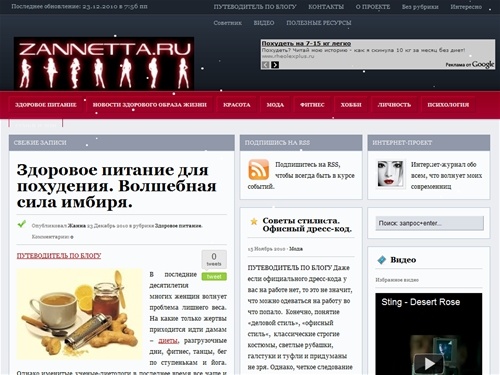Click the Подпишитесь на RSS description text
Screen dimensions: 500x375
(301, 175)
